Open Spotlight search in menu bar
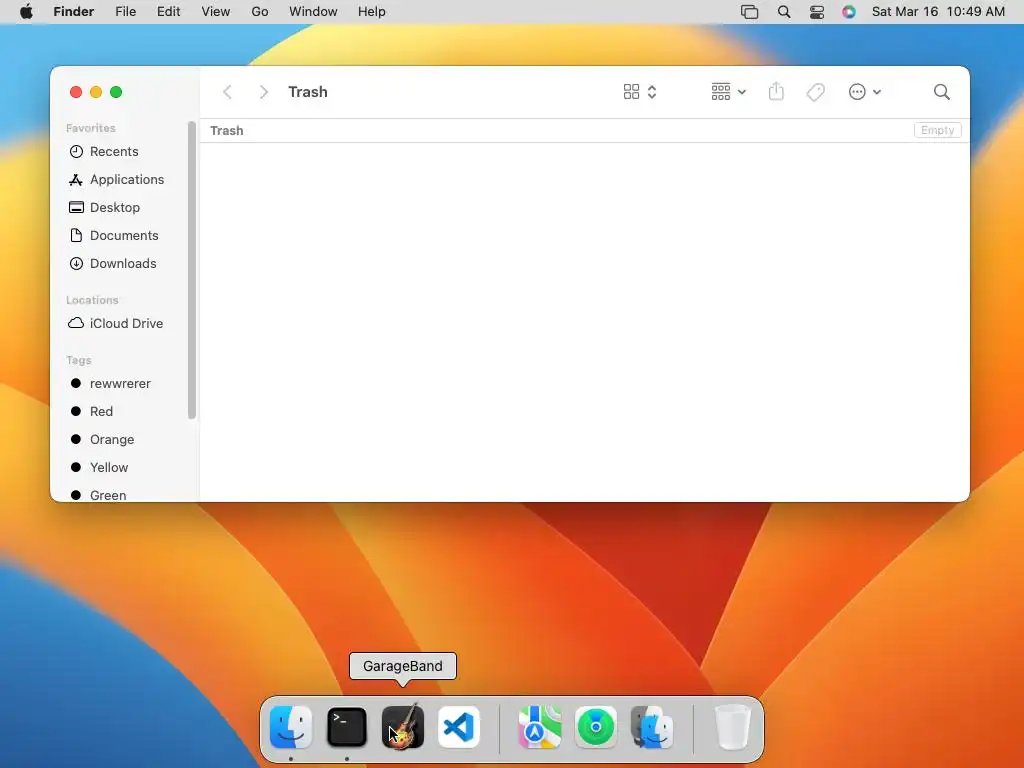1024x768 pixels. pyautogui.click(x=784, y=12)
